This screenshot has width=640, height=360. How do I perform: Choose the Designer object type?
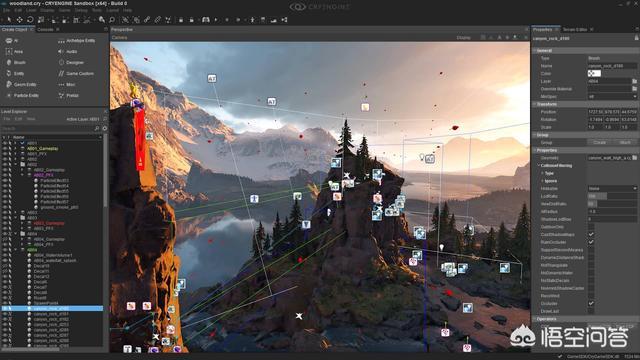tap(71, 62)
